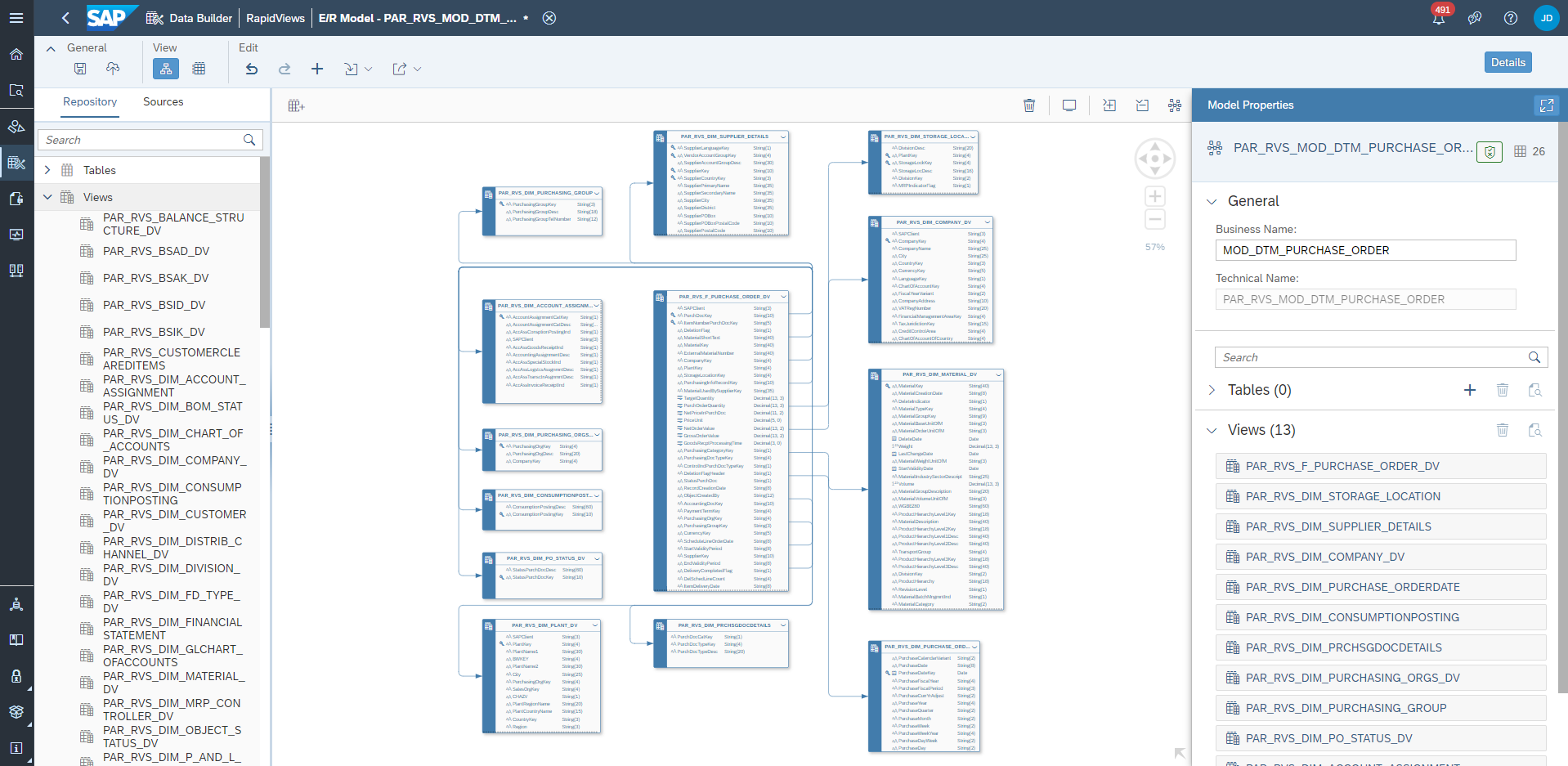Open notifications bell icon
The image size is (1568, 766).
tap(1438, 18)
